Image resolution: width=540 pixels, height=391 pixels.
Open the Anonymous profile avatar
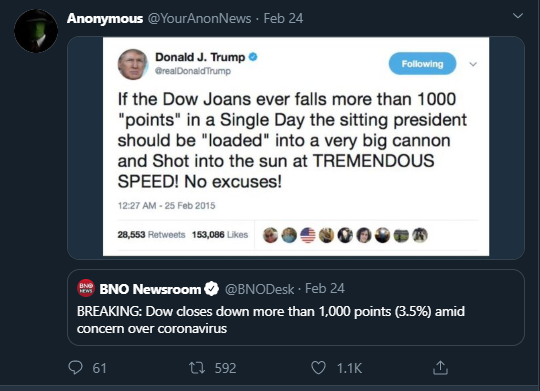tap(36, 31)
